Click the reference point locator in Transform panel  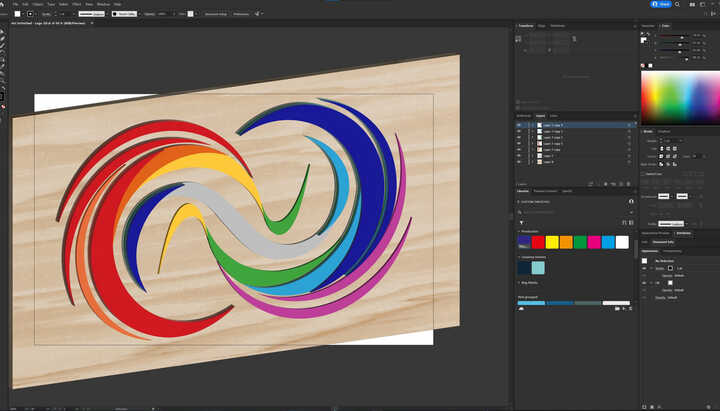tap(518, 39)
